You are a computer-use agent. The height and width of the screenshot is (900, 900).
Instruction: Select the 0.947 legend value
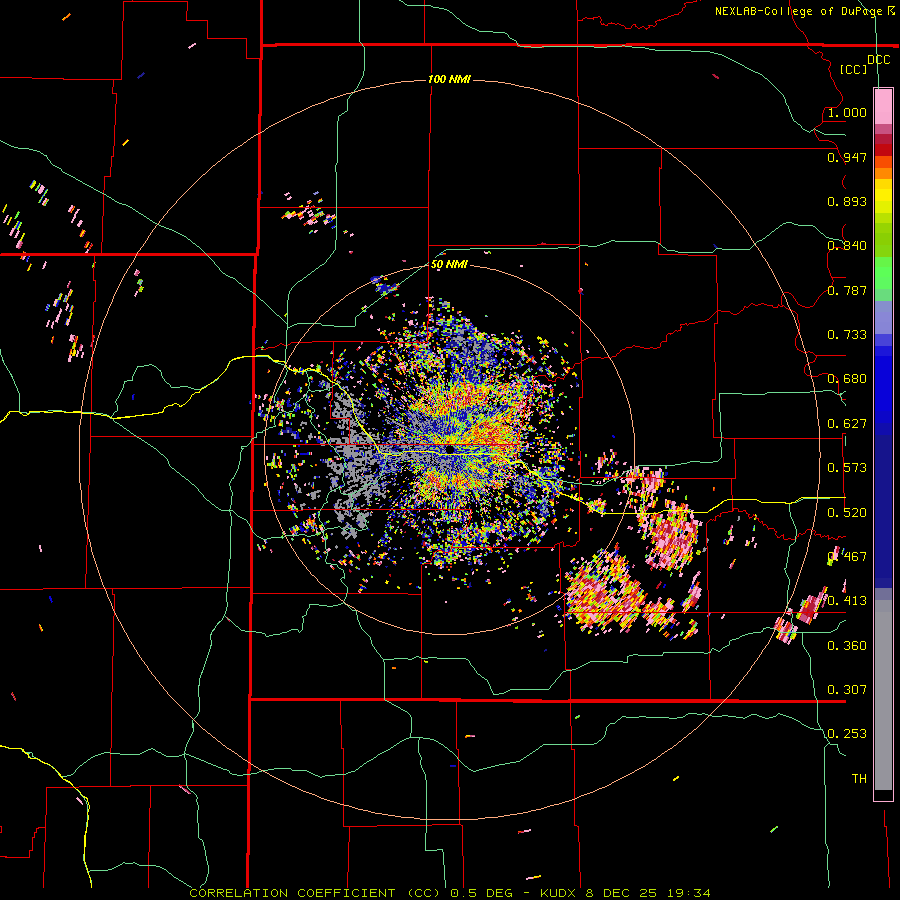(847, 157)
